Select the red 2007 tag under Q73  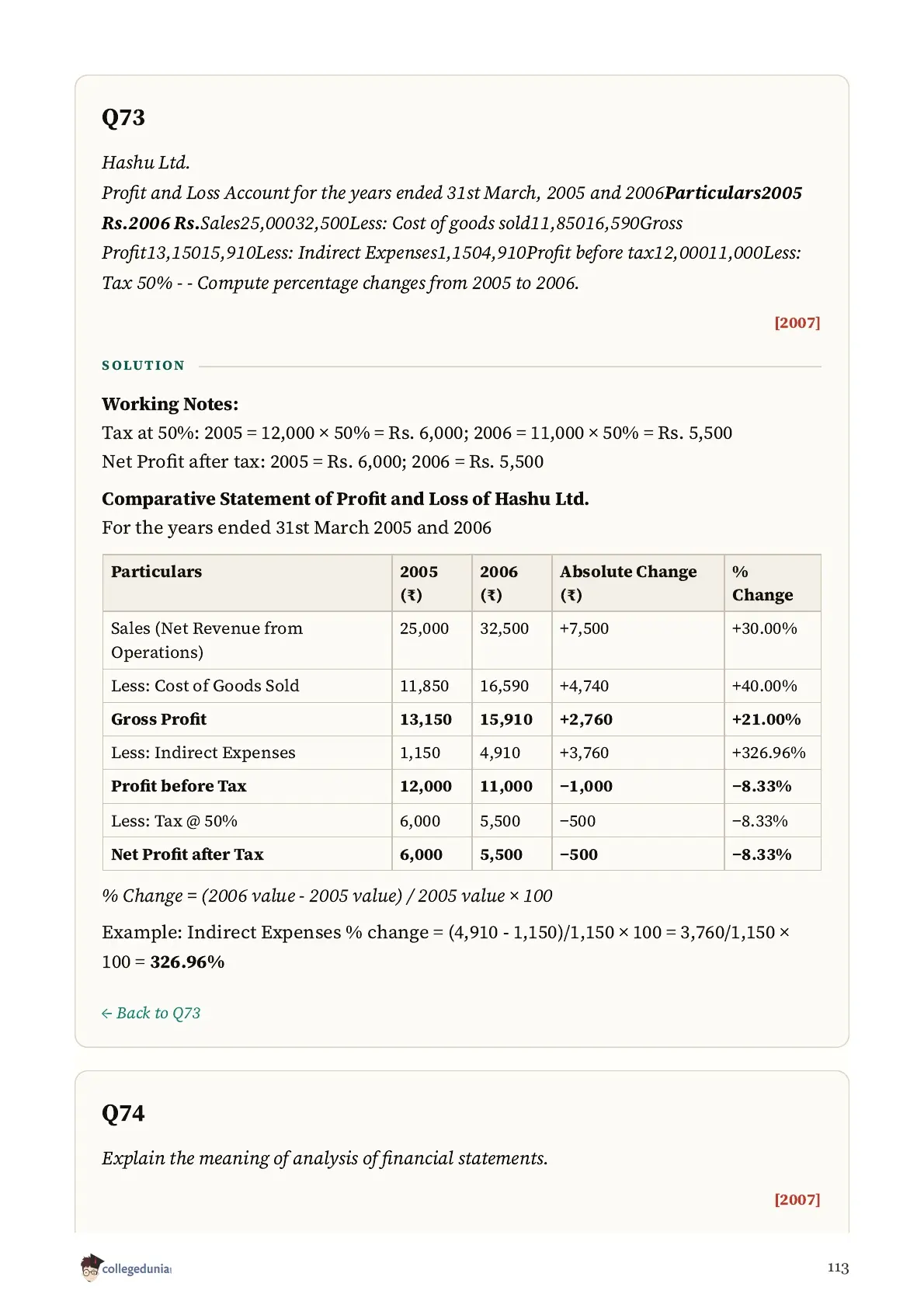coord(797,322)
